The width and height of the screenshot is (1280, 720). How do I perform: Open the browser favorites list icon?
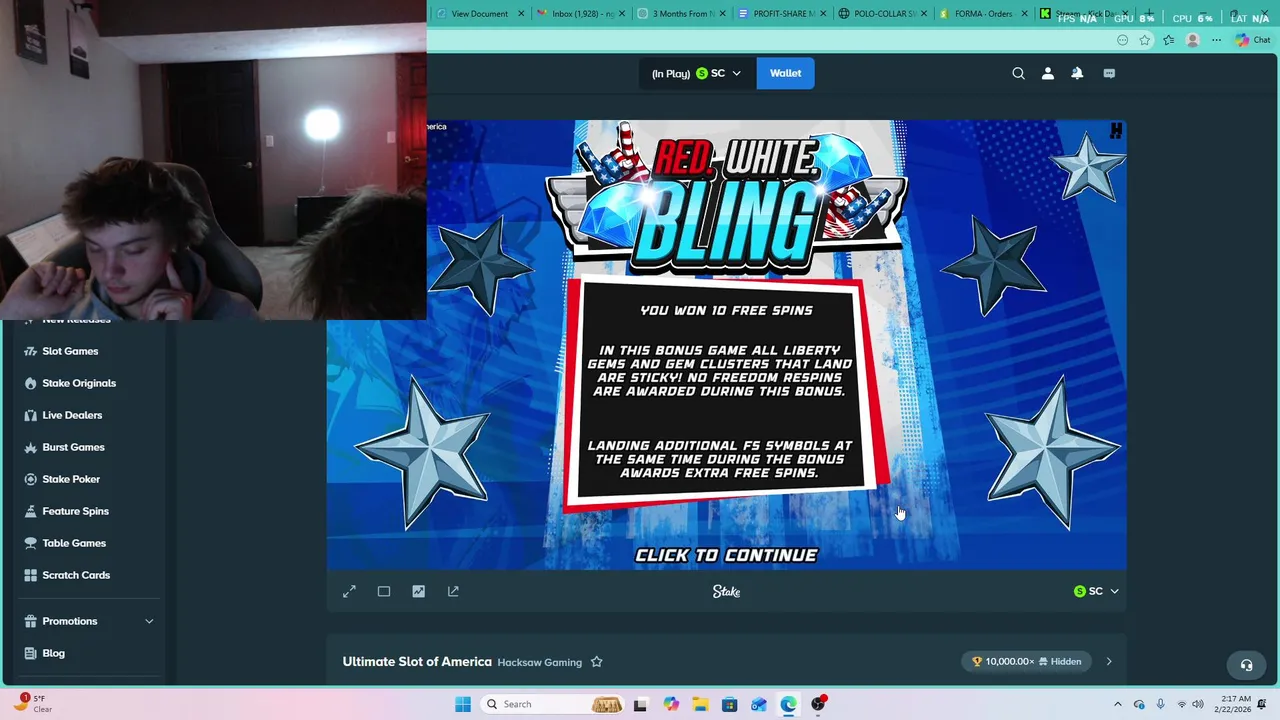[x=1168, y=40]
